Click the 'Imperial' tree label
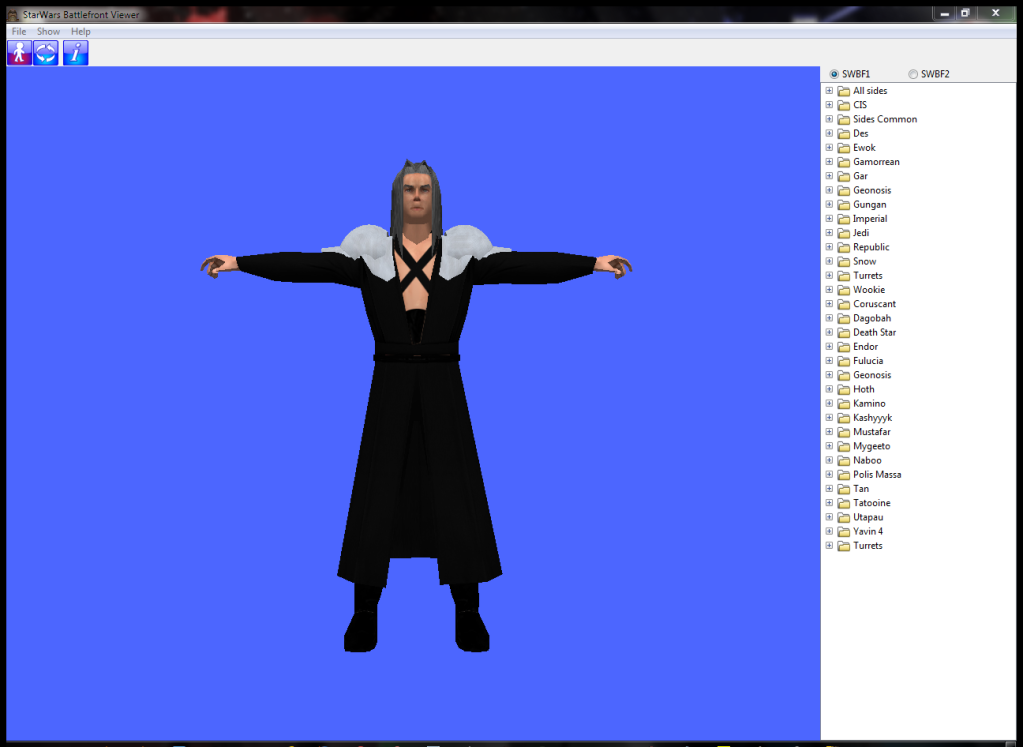 point(870,219)
